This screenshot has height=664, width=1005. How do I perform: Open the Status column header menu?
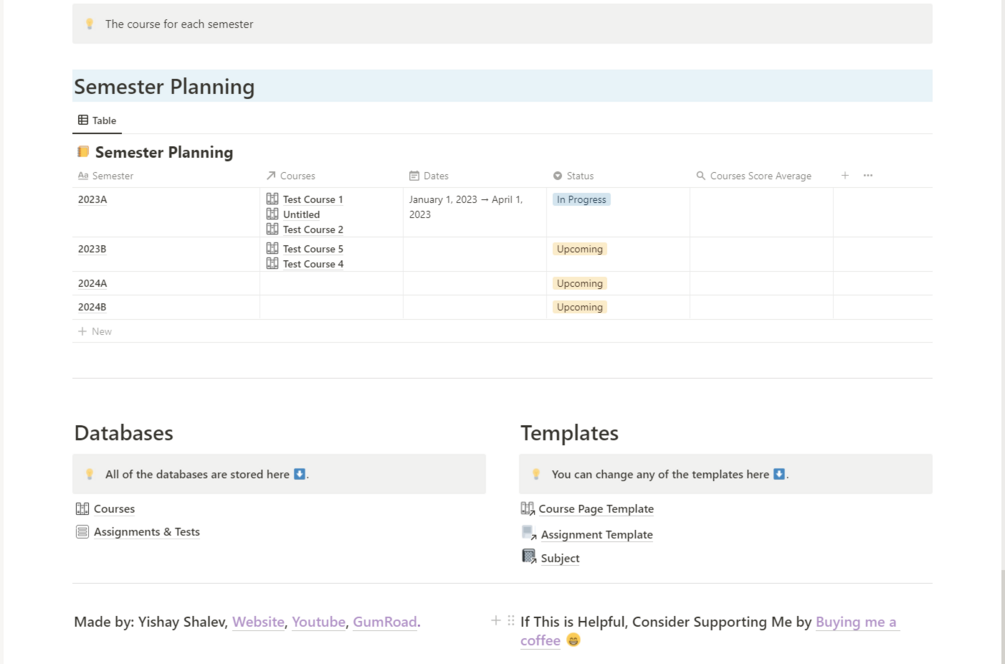click(580, 176)
